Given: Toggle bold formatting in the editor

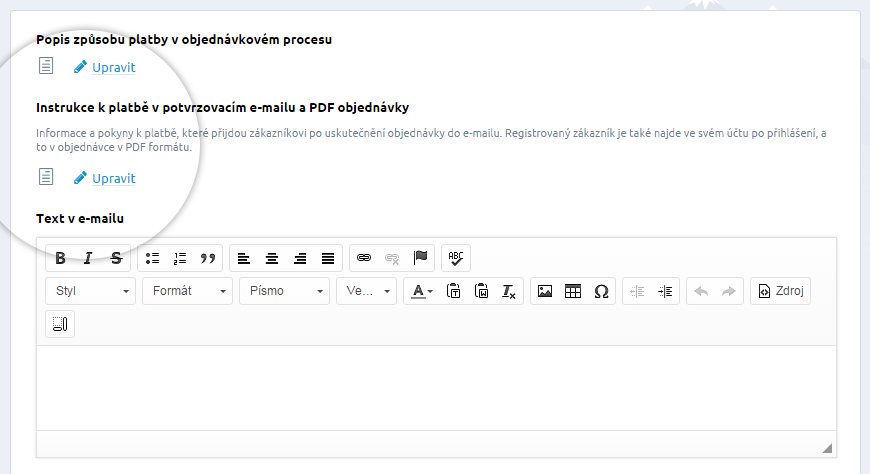Looking at the screenshot, I should 60,258.
